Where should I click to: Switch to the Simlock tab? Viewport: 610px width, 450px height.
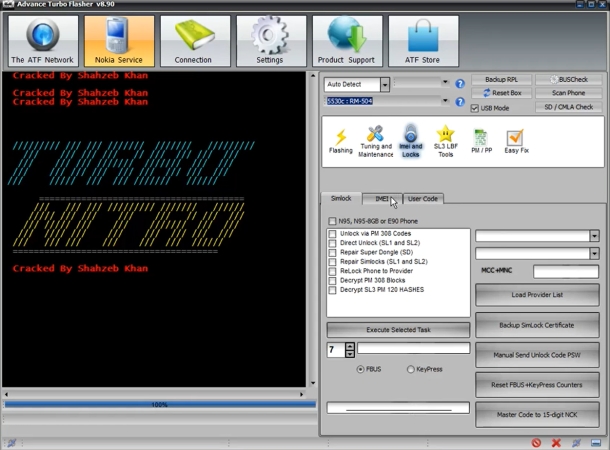(341, 198)
